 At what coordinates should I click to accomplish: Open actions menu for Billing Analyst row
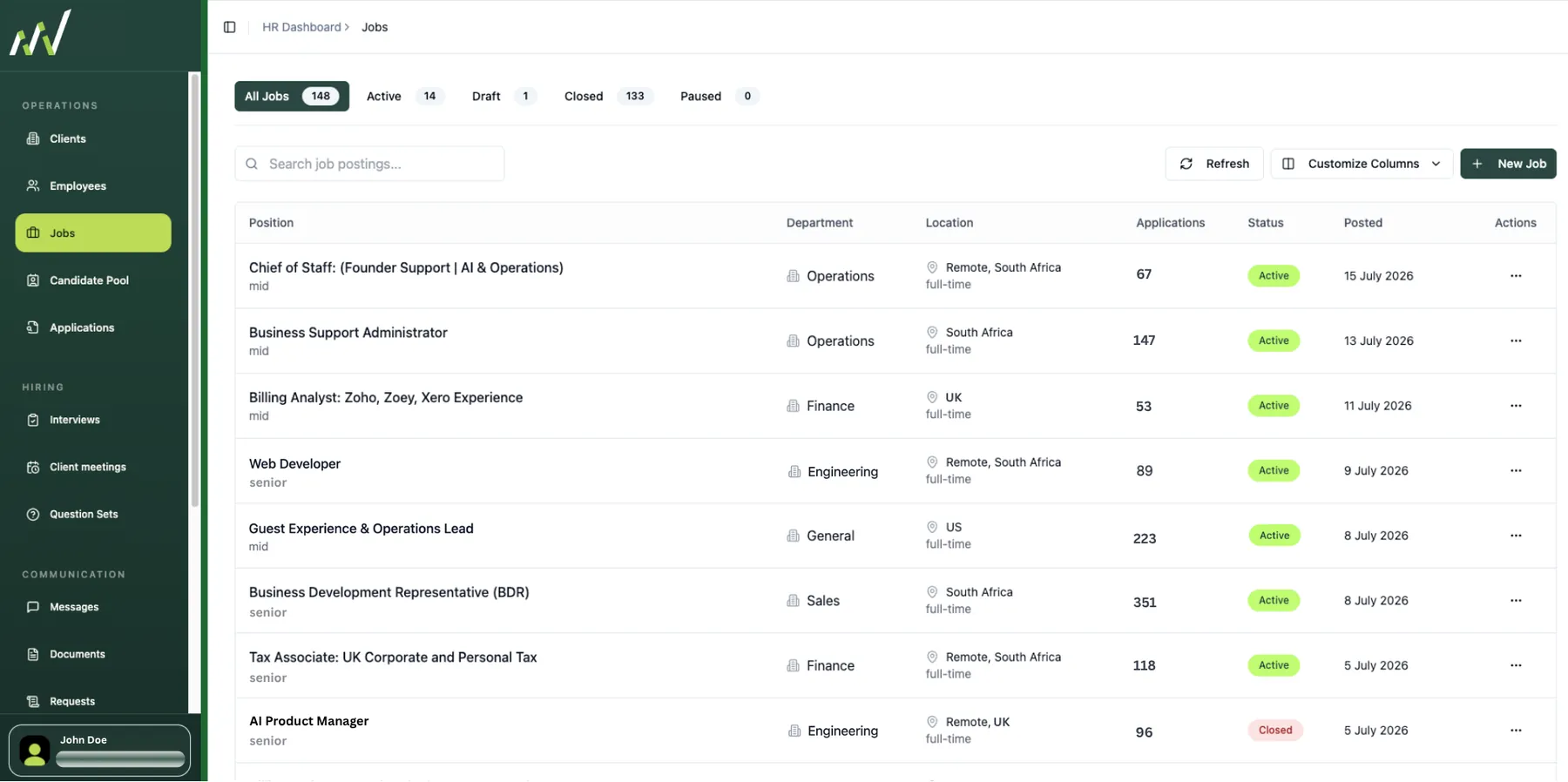1516,406
